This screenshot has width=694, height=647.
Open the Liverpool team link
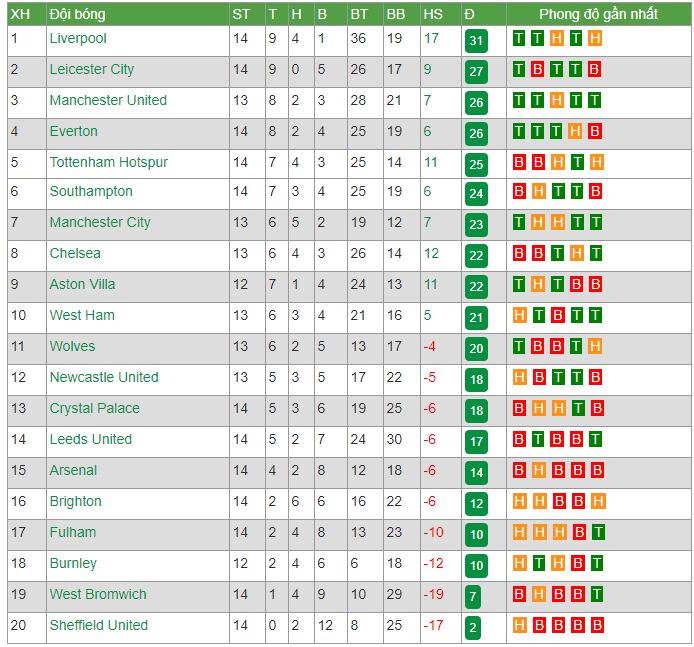click(x=78, y=39)
